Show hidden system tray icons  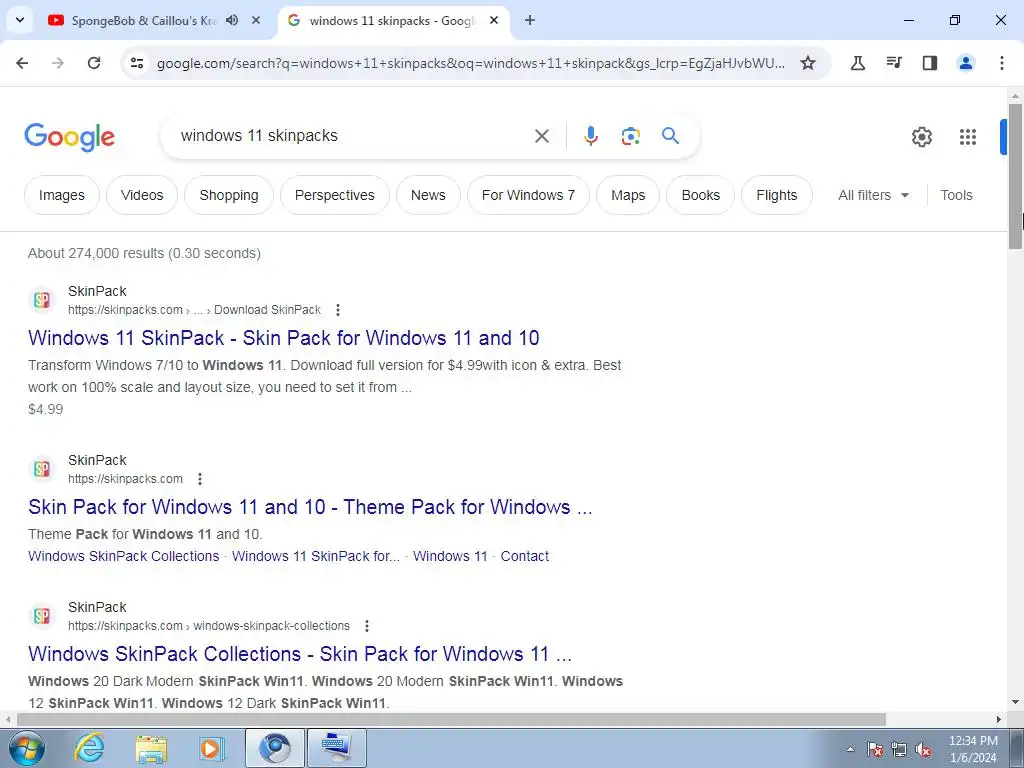click(x=850, y=749)
